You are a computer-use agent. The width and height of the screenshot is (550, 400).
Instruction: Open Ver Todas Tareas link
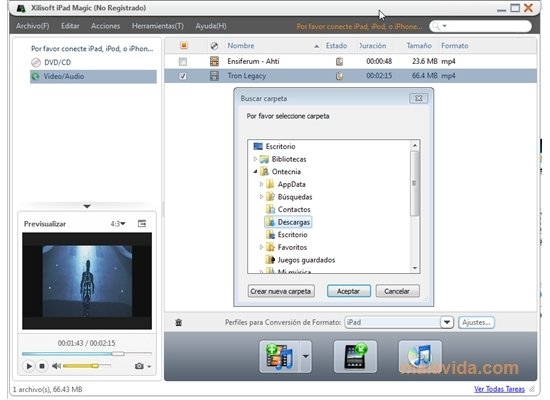[499, 389]
